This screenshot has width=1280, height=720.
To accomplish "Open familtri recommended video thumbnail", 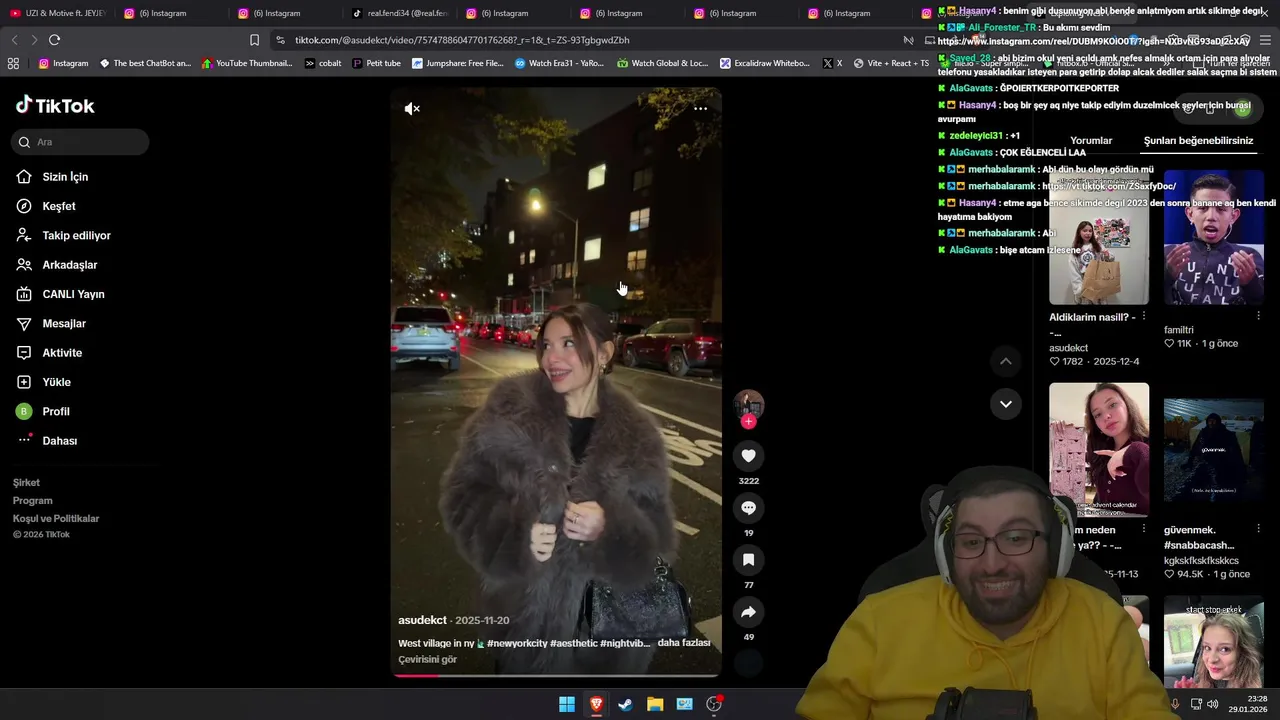I will coord(1213,238).
